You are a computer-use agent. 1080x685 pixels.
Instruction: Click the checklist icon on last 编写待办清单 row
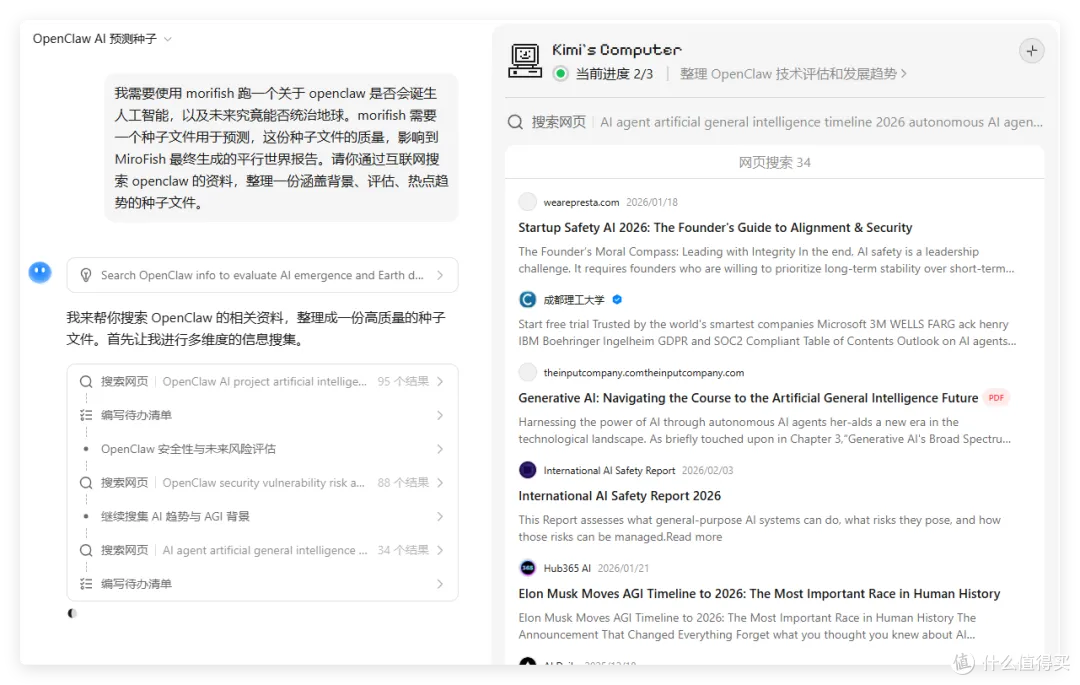pos(86,584)
